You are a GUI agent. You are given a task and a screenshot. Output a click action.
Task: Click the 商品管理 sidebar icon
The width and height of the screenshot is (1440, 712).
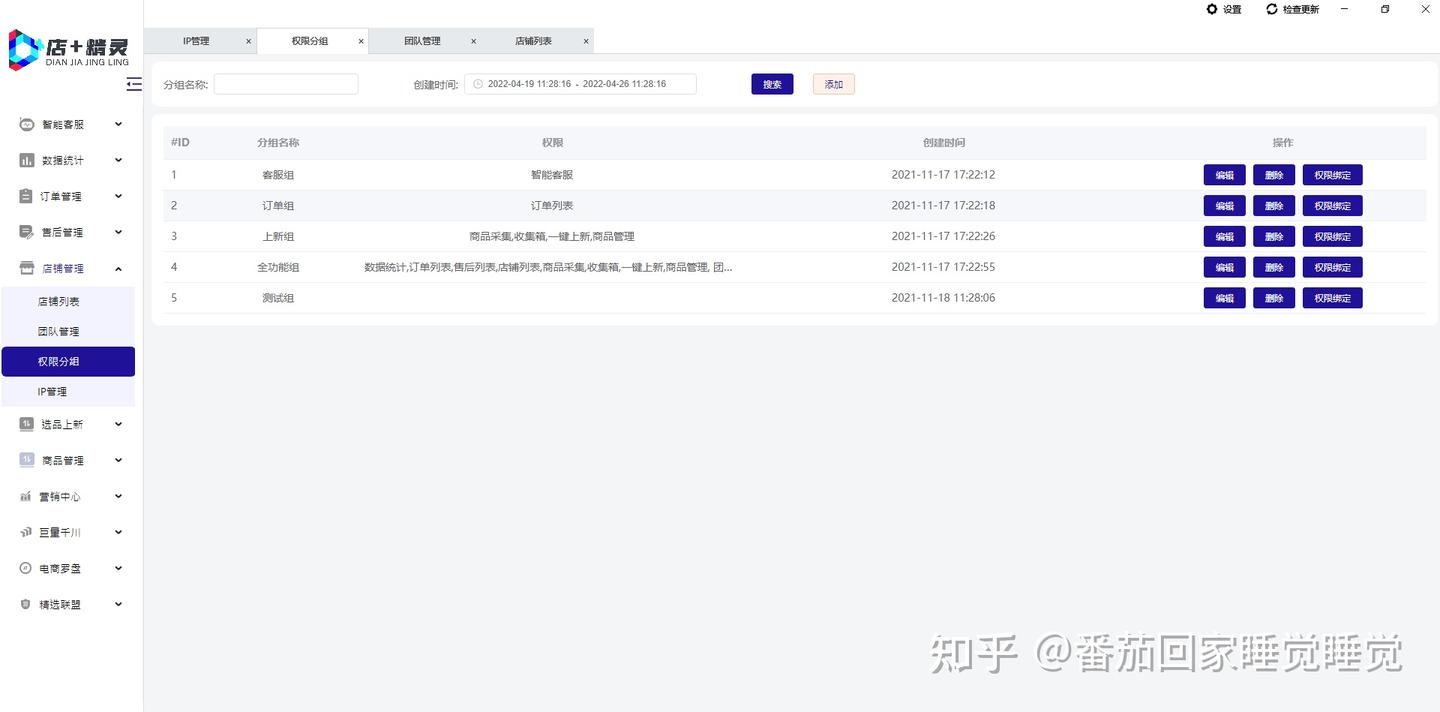point(26,461)
